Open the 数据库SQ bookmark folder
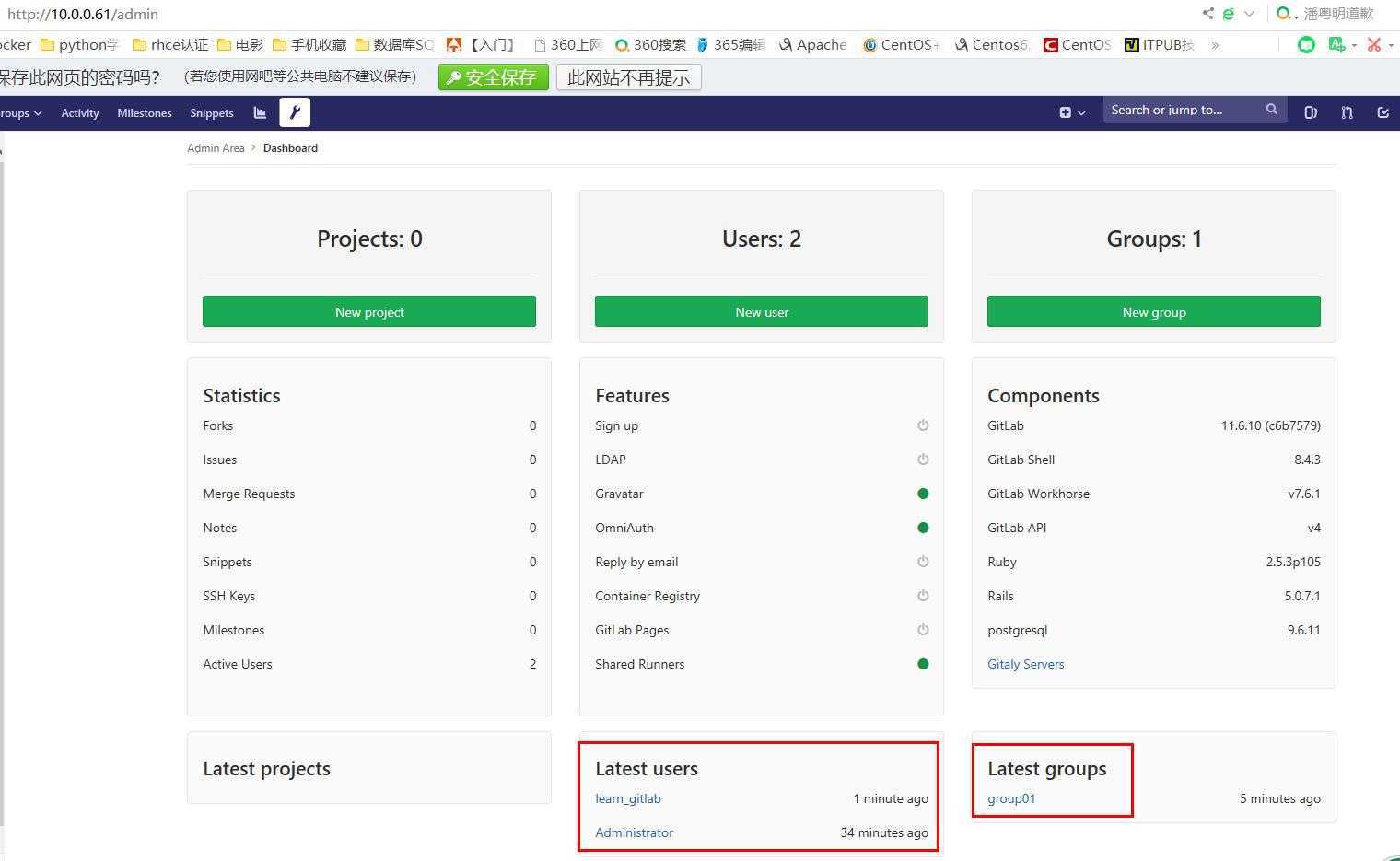1400x861 pixels. (x=394, y=44)
